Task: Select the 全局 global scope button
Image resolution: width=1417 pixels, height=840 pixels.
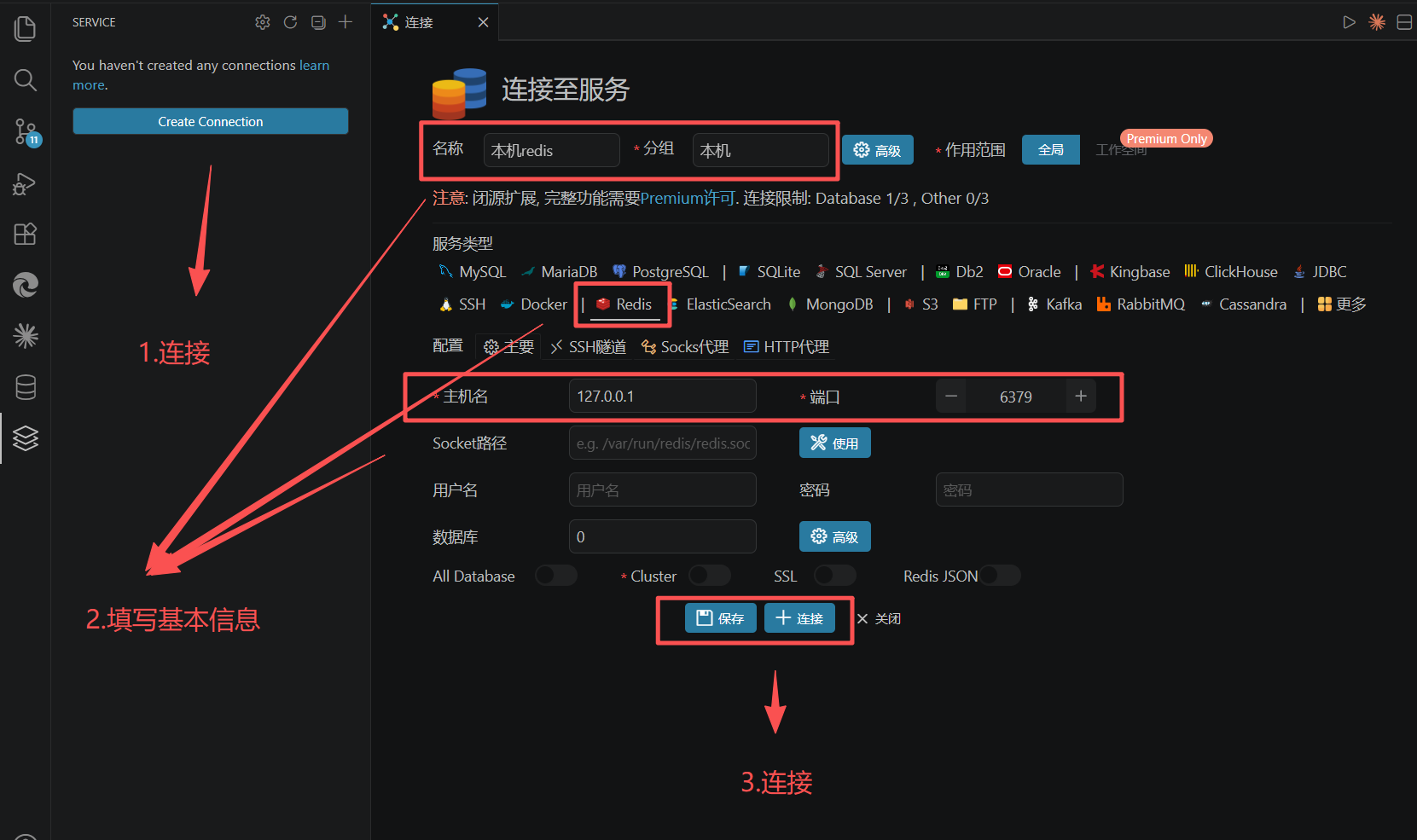Action: (1051, 150)
